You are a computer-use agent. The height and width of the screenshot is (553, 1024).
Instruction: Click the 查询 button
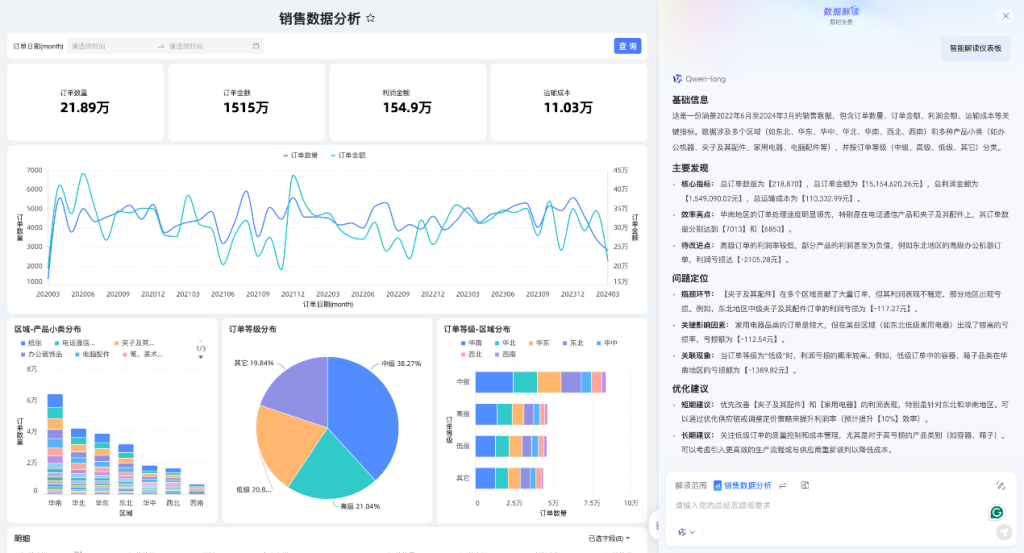click(627, 46)
